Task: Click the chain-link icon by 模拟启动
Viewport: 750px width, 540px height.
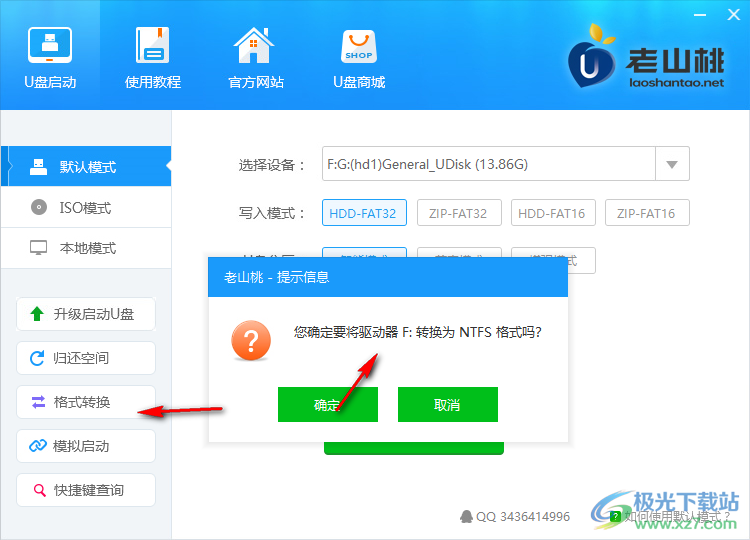Action: pyautogui.click(x=38, y=446)
